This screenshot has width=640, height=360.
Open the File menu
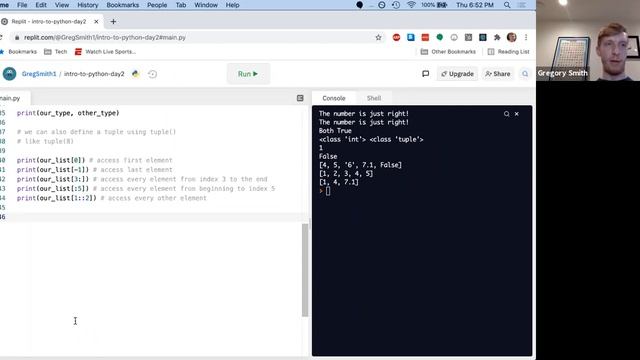22,5
